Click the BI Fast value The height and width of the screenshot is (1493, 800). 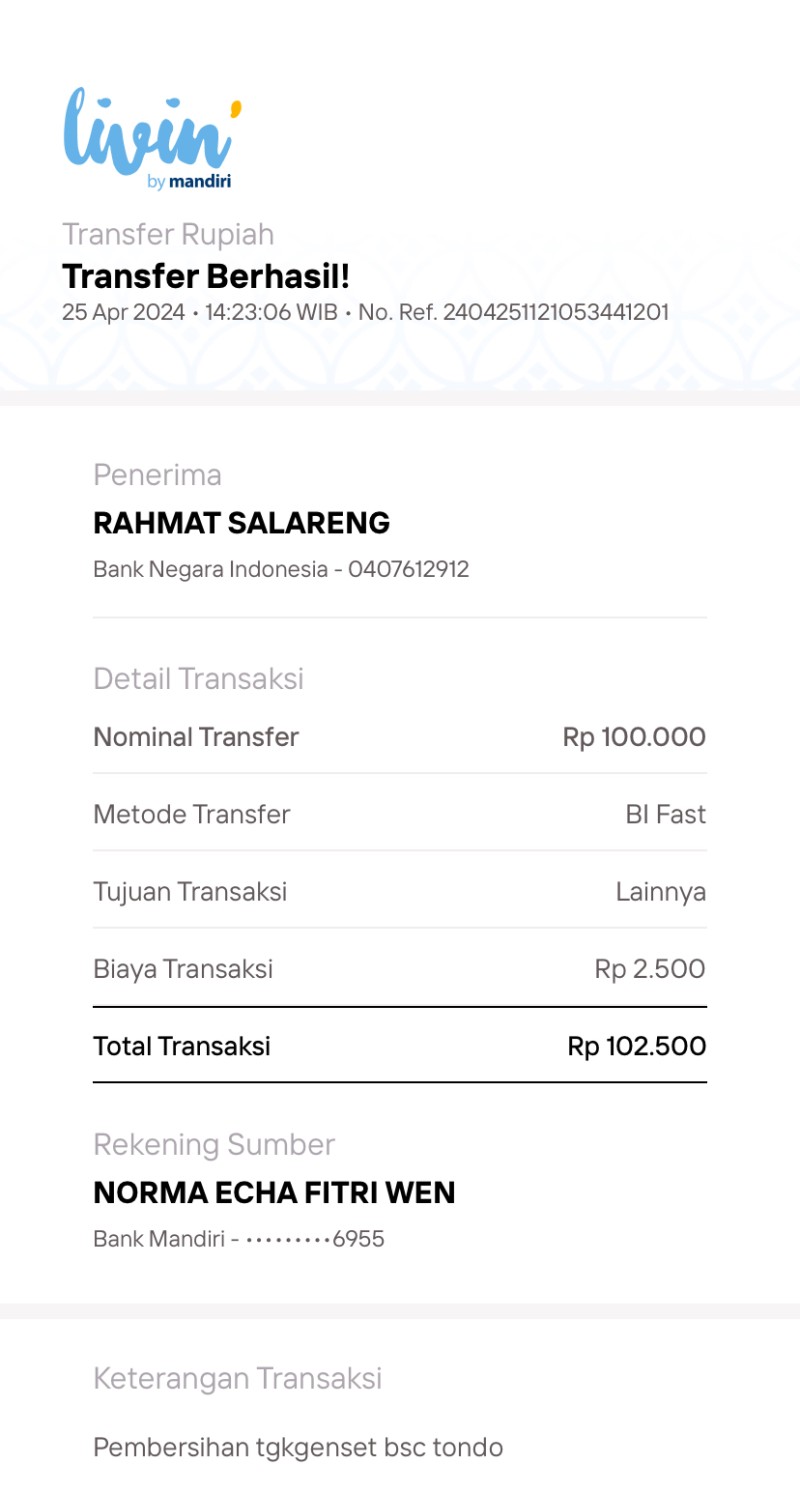click(666, 814)
